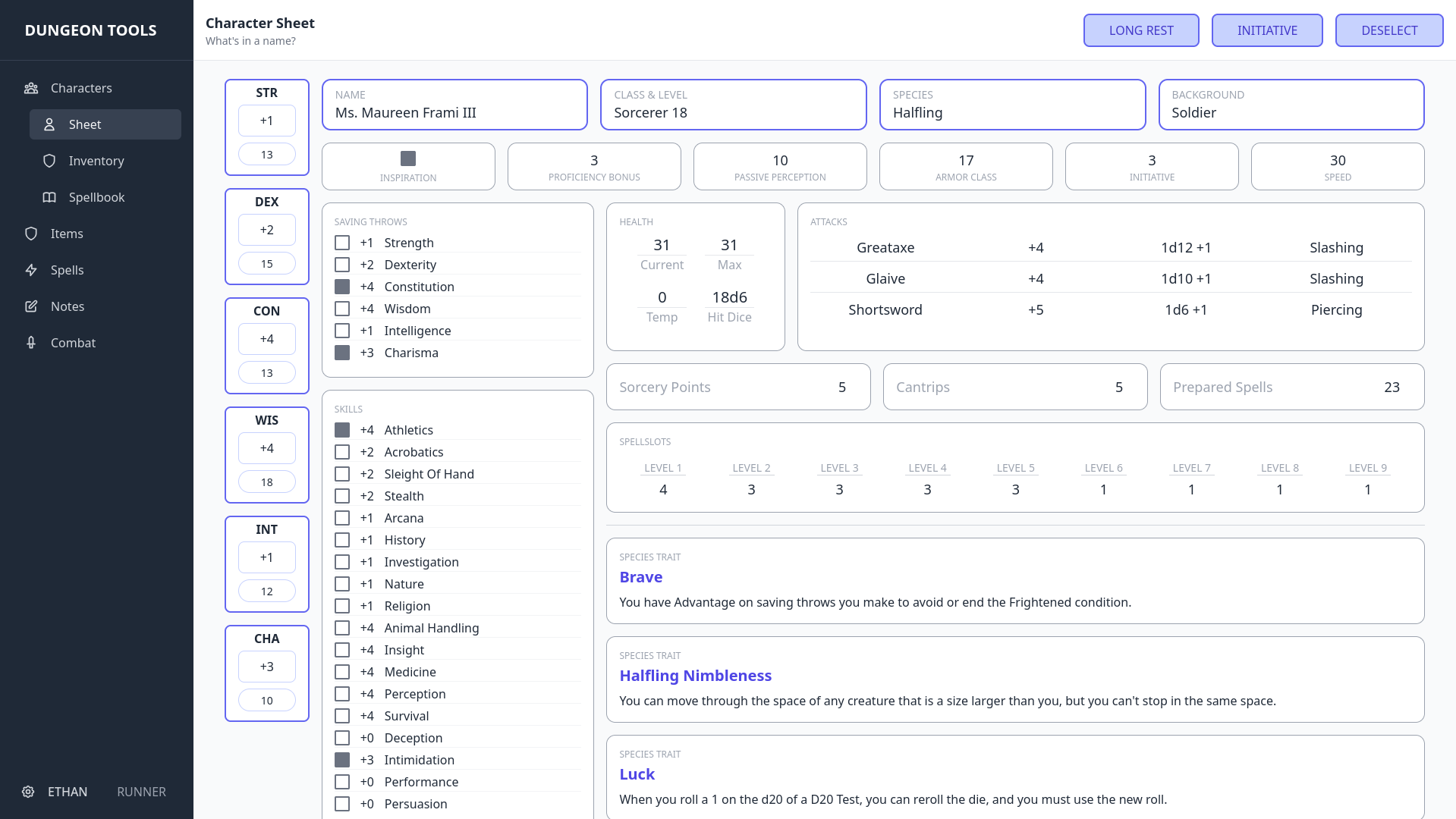Select the Characters icon in the sidebar
The height and width of the screenshot is (819, 1456).
31,88
